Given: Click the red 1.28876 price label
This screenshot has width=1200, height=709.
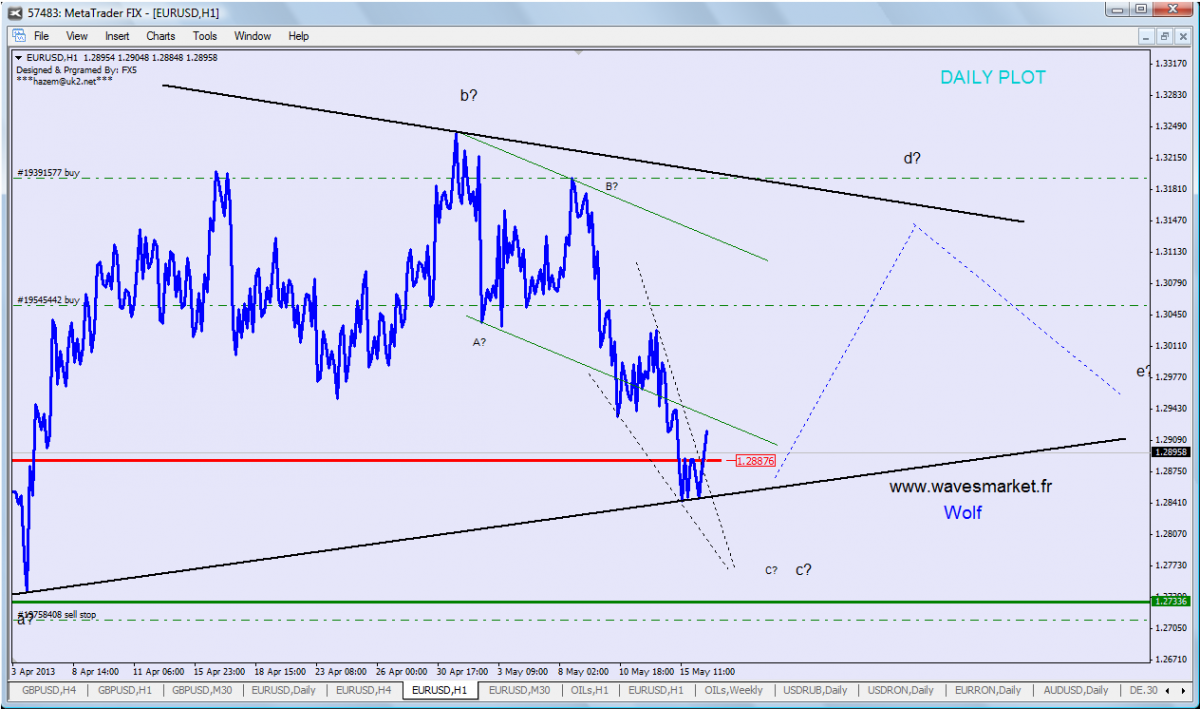Looking at the screenshot, I should pyautogui.click(x=753, y=461).
